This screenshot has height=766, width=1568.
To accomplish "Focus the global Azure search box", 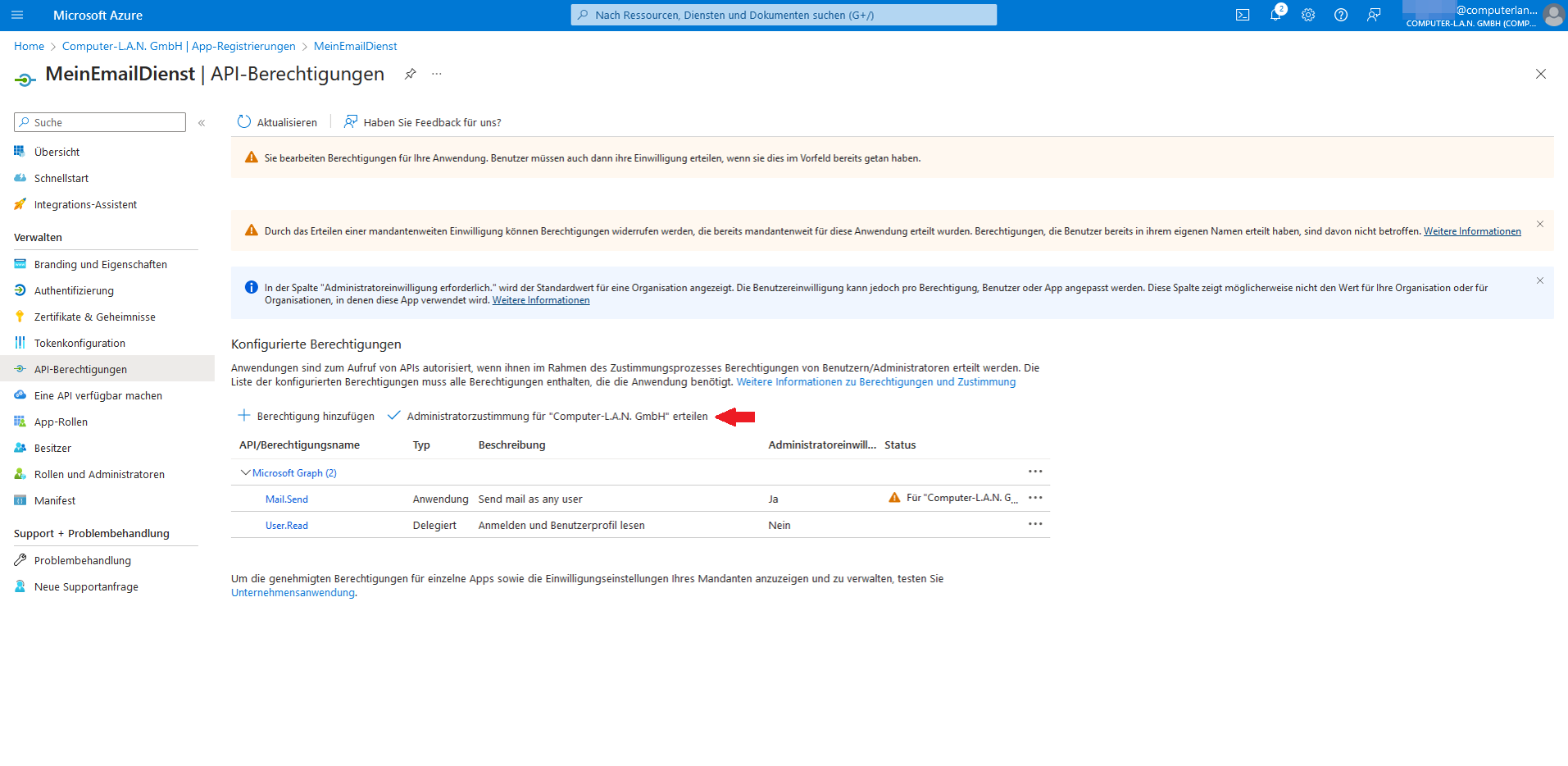I will pos(784,15).
